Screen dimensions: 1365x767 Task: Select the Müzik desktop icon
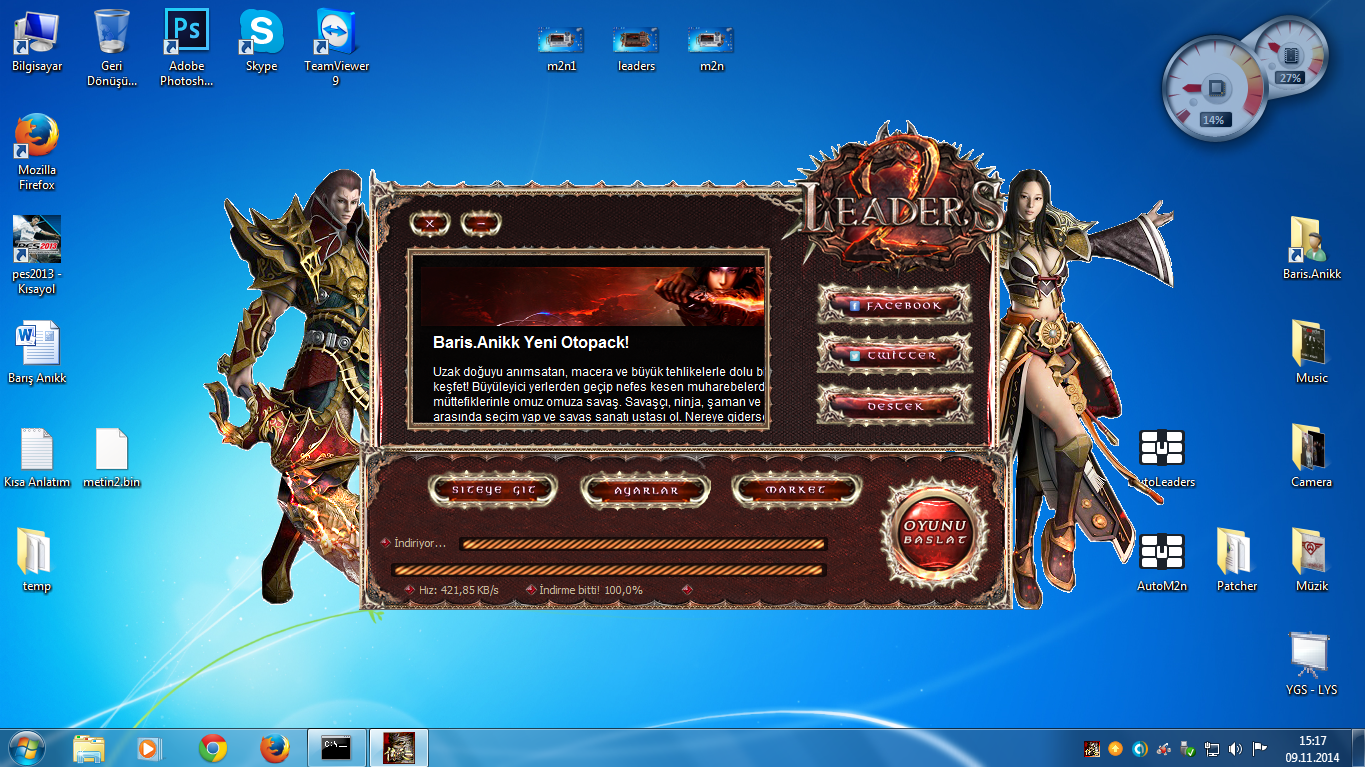pyautogui.click(x=1312, y=560)
